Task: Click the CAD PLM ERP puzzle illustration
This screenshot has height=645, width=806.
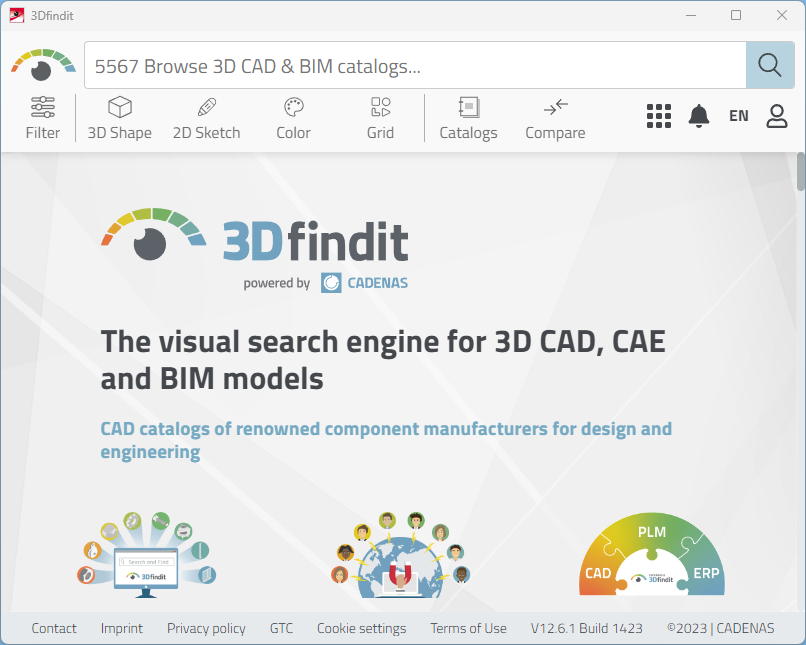Action: pos(652,554)
